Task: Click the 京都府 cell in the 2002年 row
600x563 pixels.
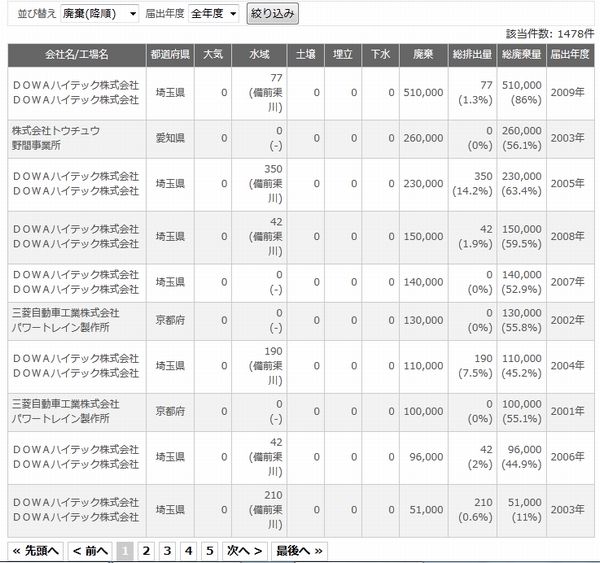Action: [170, 321]
